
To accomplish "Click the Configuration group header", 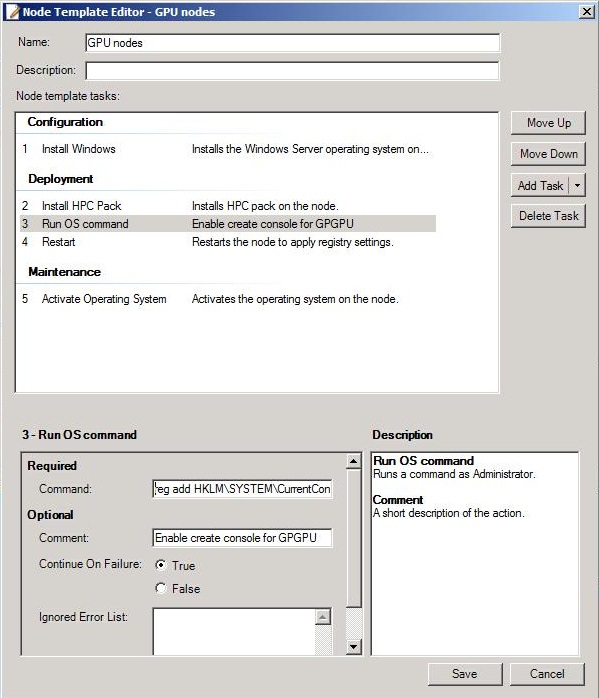I will coord(65,122).
